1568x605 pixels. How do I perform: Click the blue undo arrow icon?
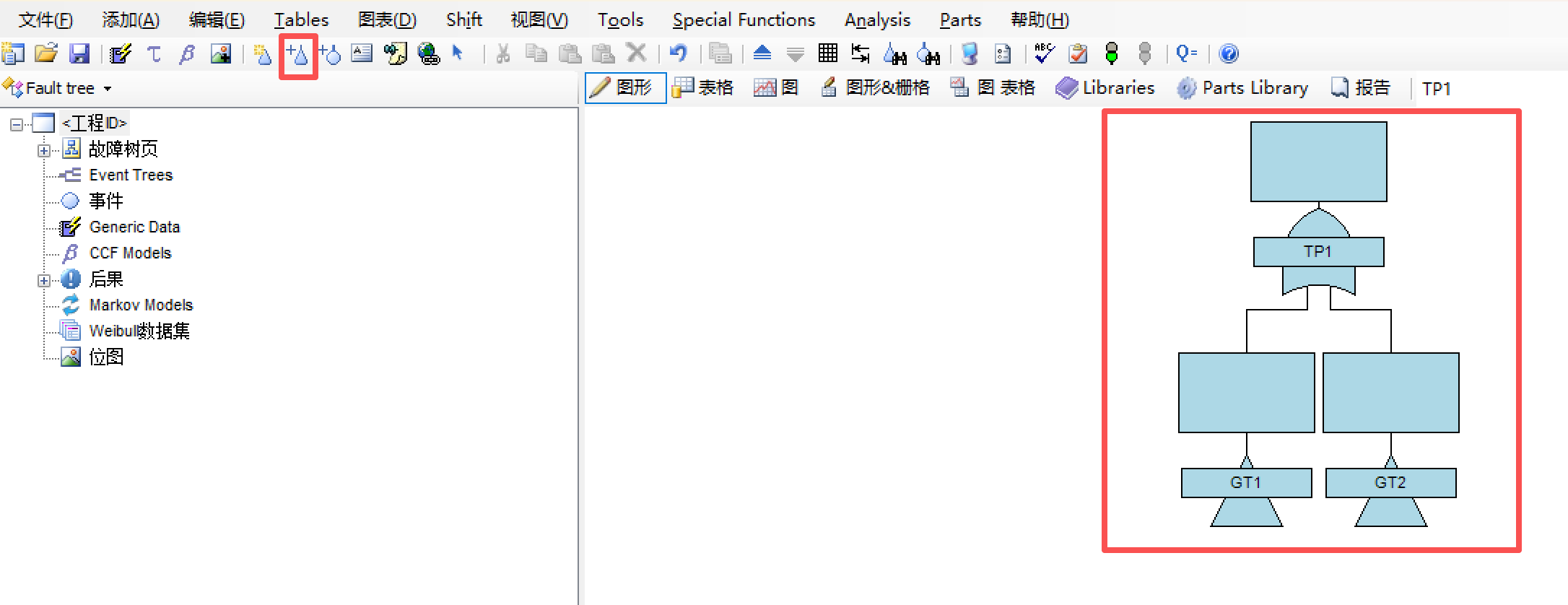pos(678,53)
